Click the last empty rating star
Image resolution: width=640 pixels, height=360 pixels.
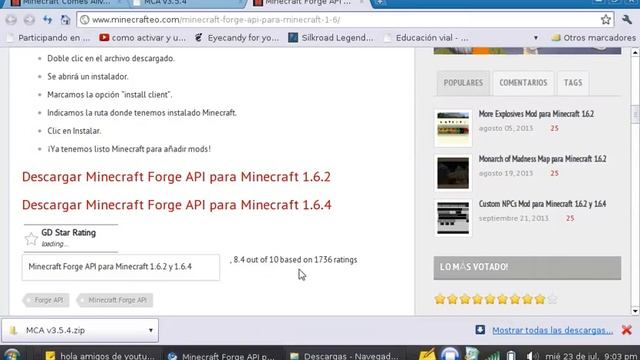552,299
